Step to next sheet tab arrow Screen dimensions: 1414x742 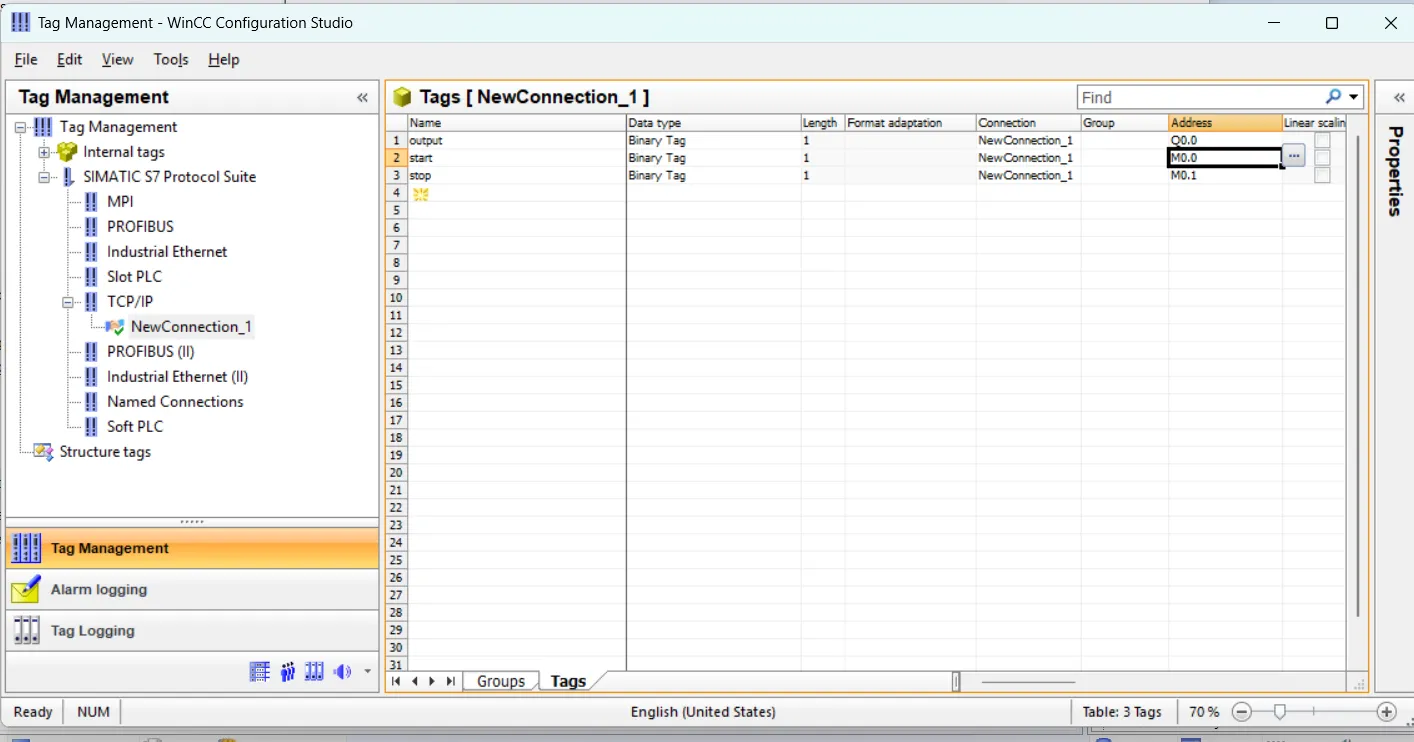point(432,681)
